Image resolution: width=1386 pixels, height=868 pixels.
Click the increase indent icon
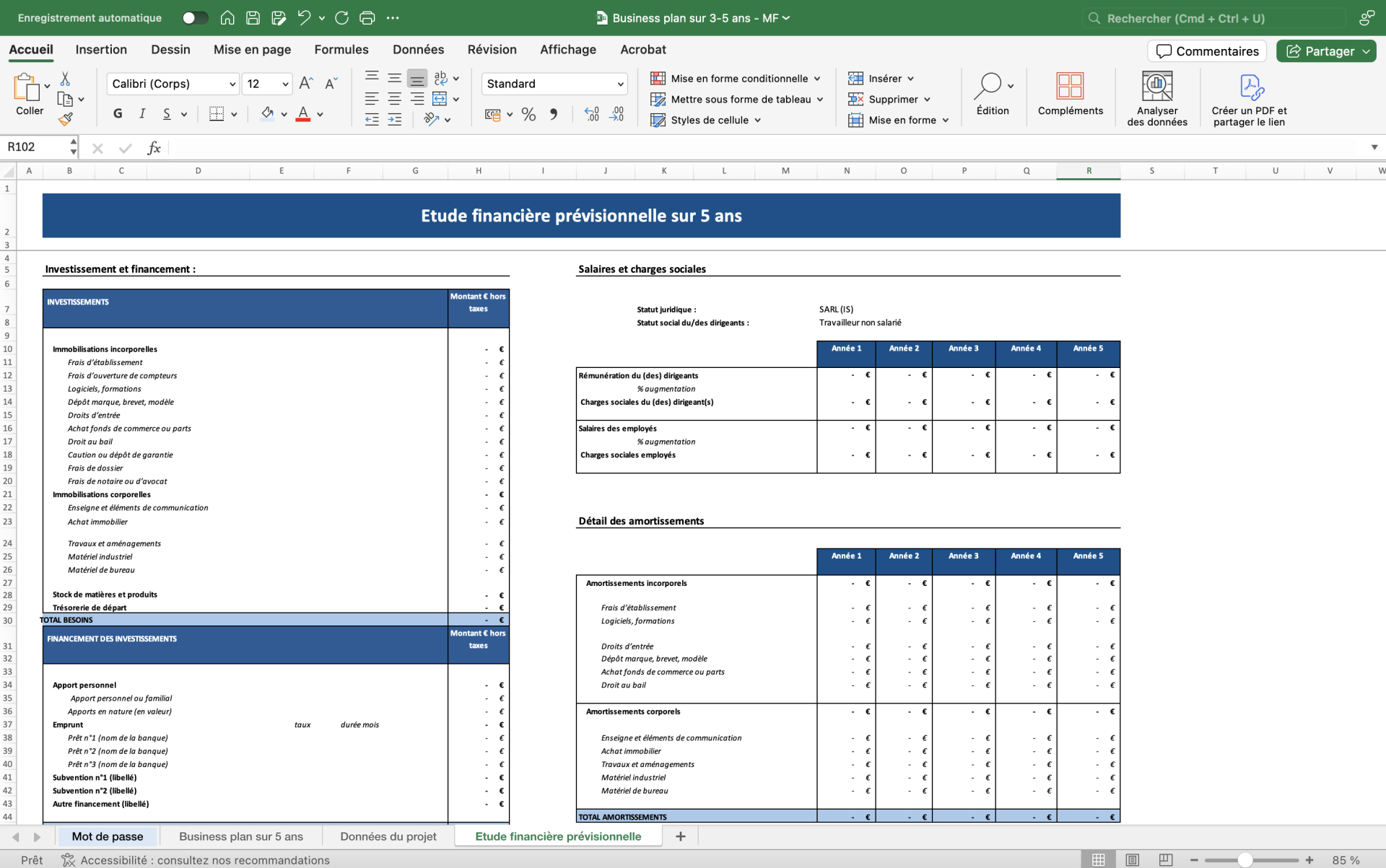[x=395, y=120]
